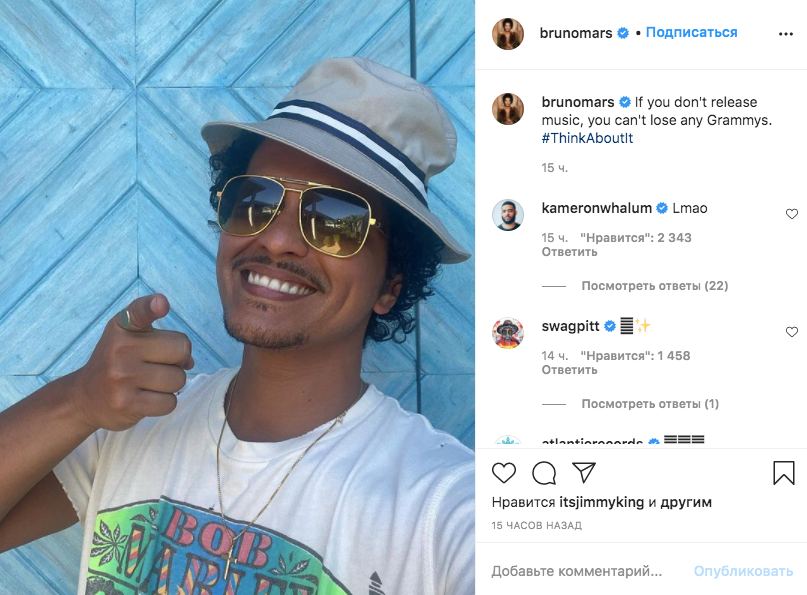Open the comment speech bubble icon

(x=544, y=473)
